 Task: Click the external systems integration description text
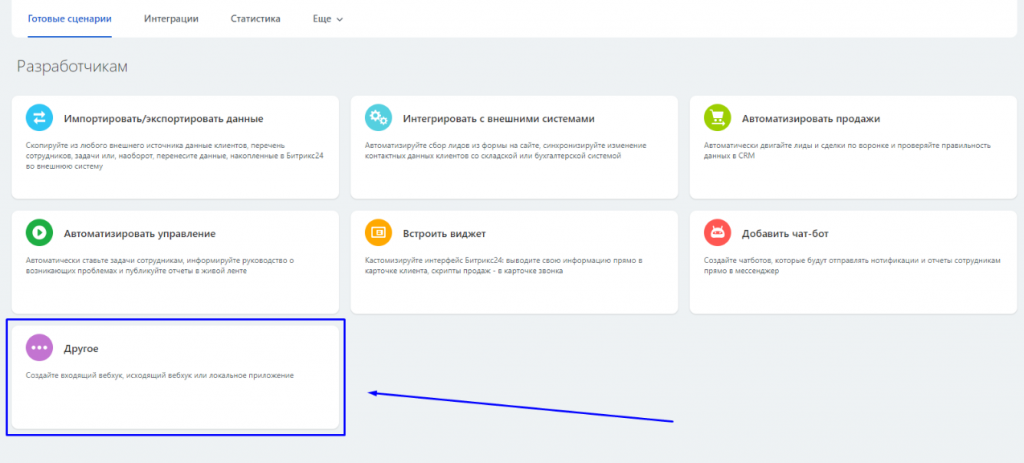pos(505,151)
